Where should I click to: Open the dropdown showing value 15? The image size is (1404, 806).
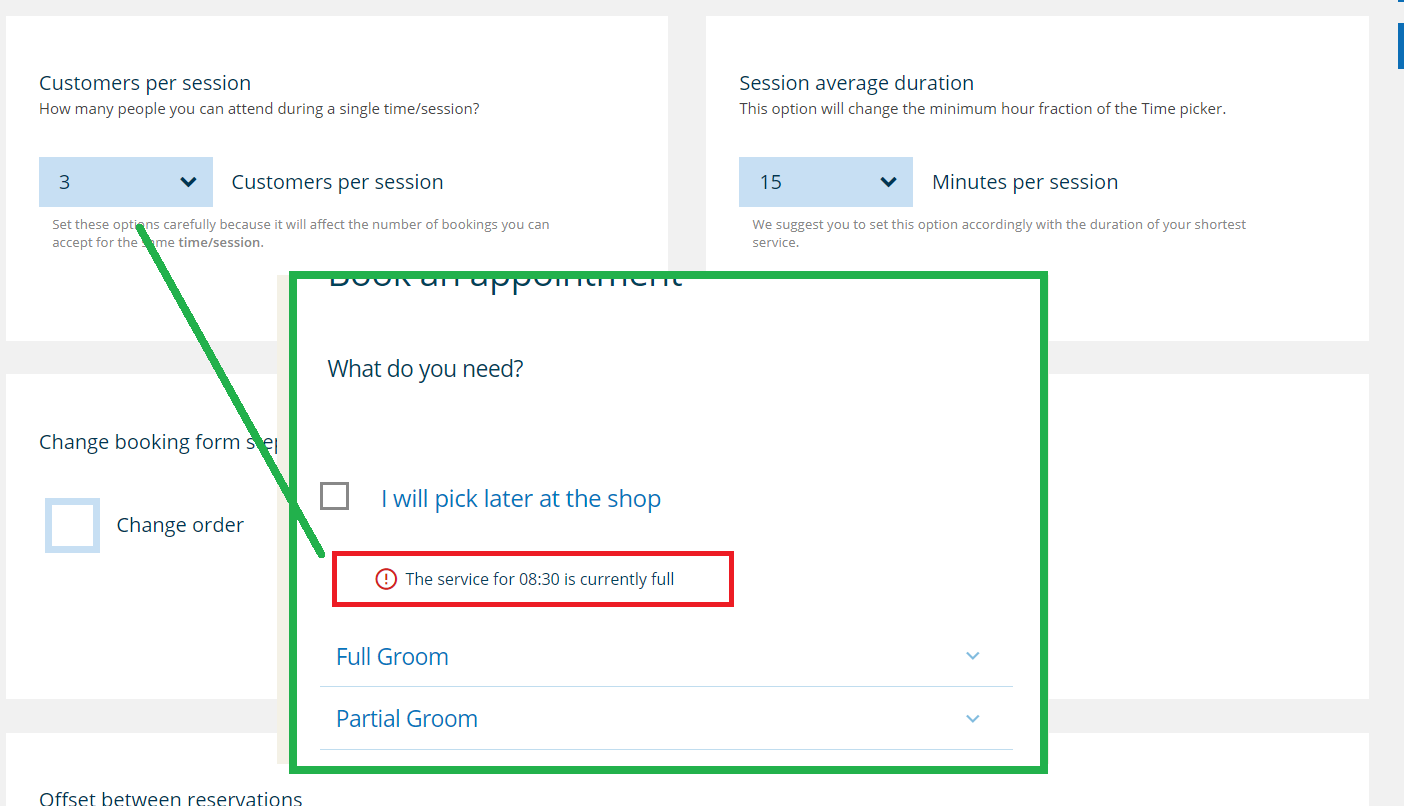tap(826, 182)
